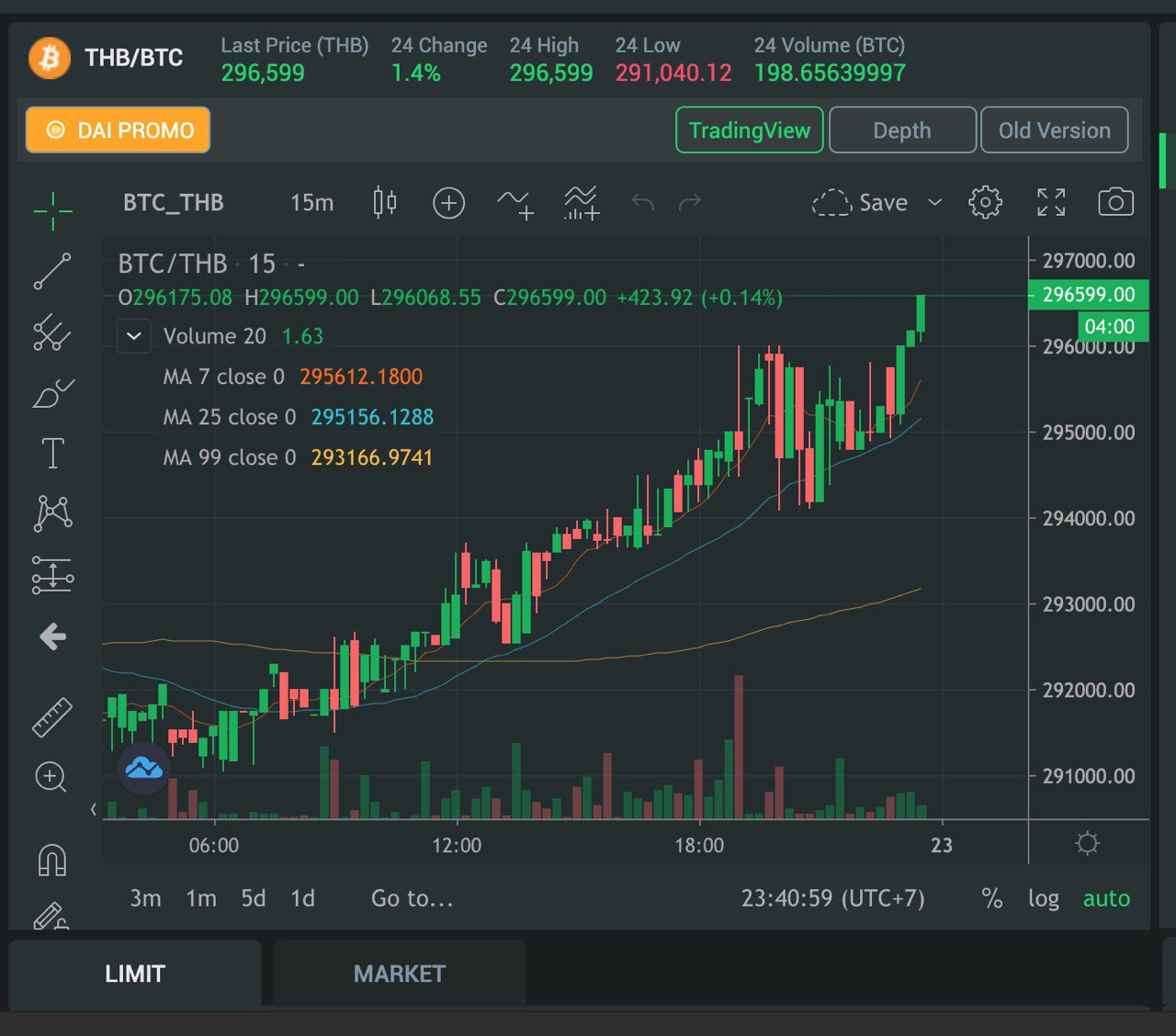Click the Bitcoin logo icon
1176x1036 pixels.
coord(50,58)
